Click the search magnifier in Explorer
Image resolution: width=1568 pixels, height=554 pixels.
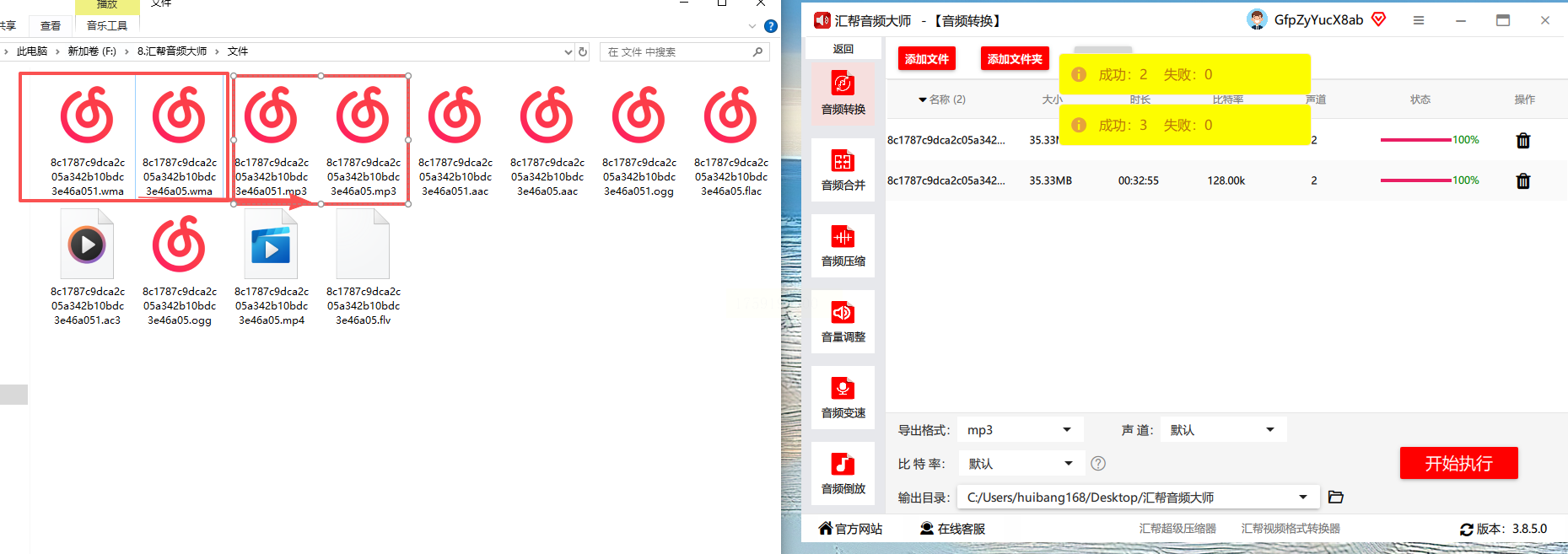757,51
